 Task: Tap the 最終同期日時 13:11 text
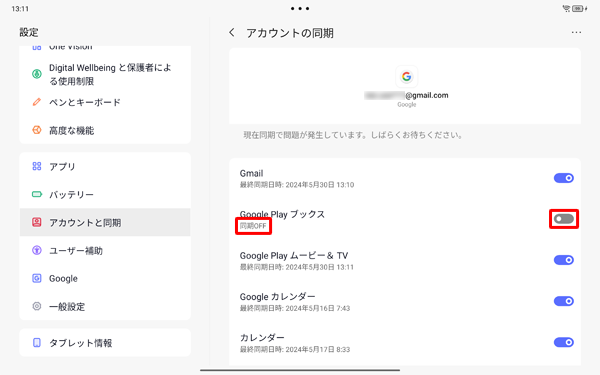[x=297, y=267]
